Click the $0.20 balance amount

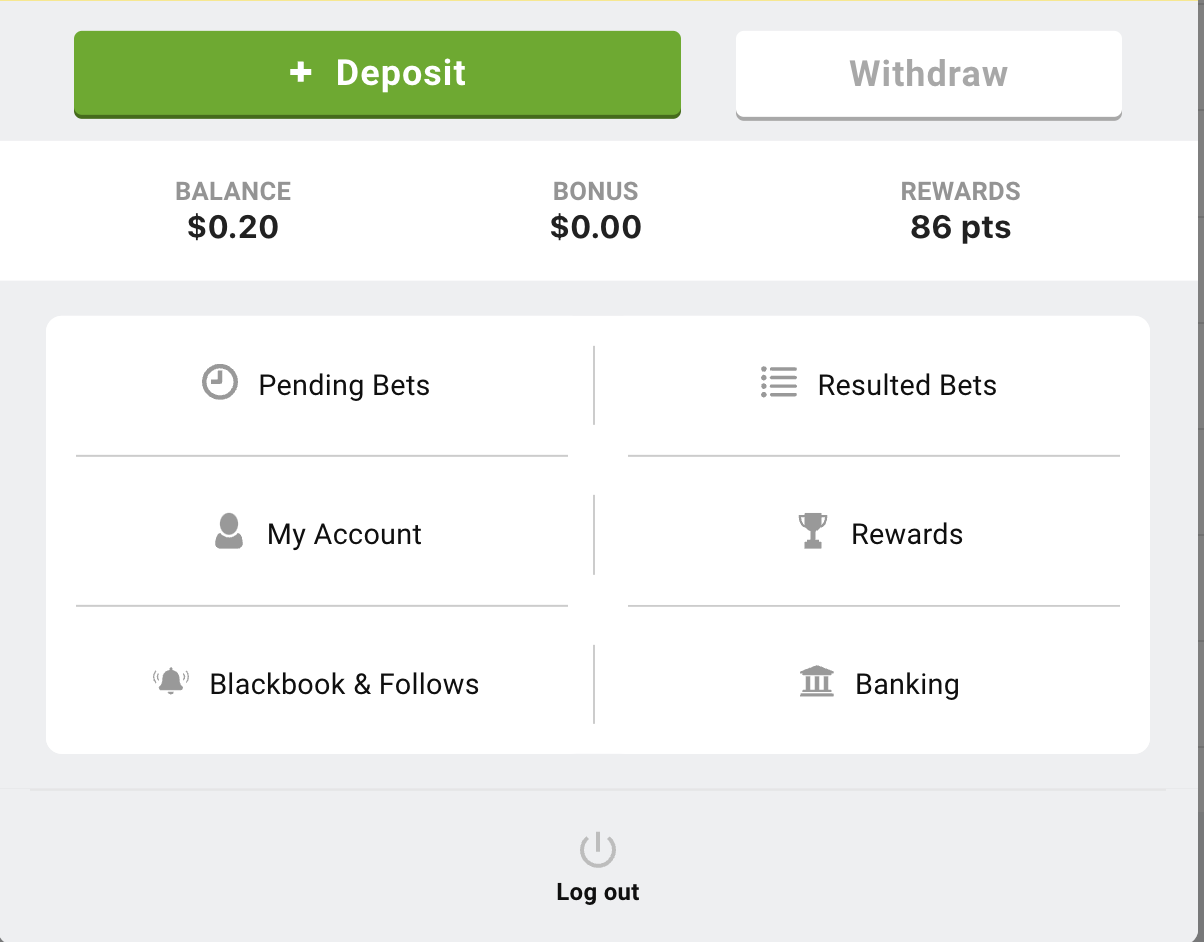pos(233,227)
